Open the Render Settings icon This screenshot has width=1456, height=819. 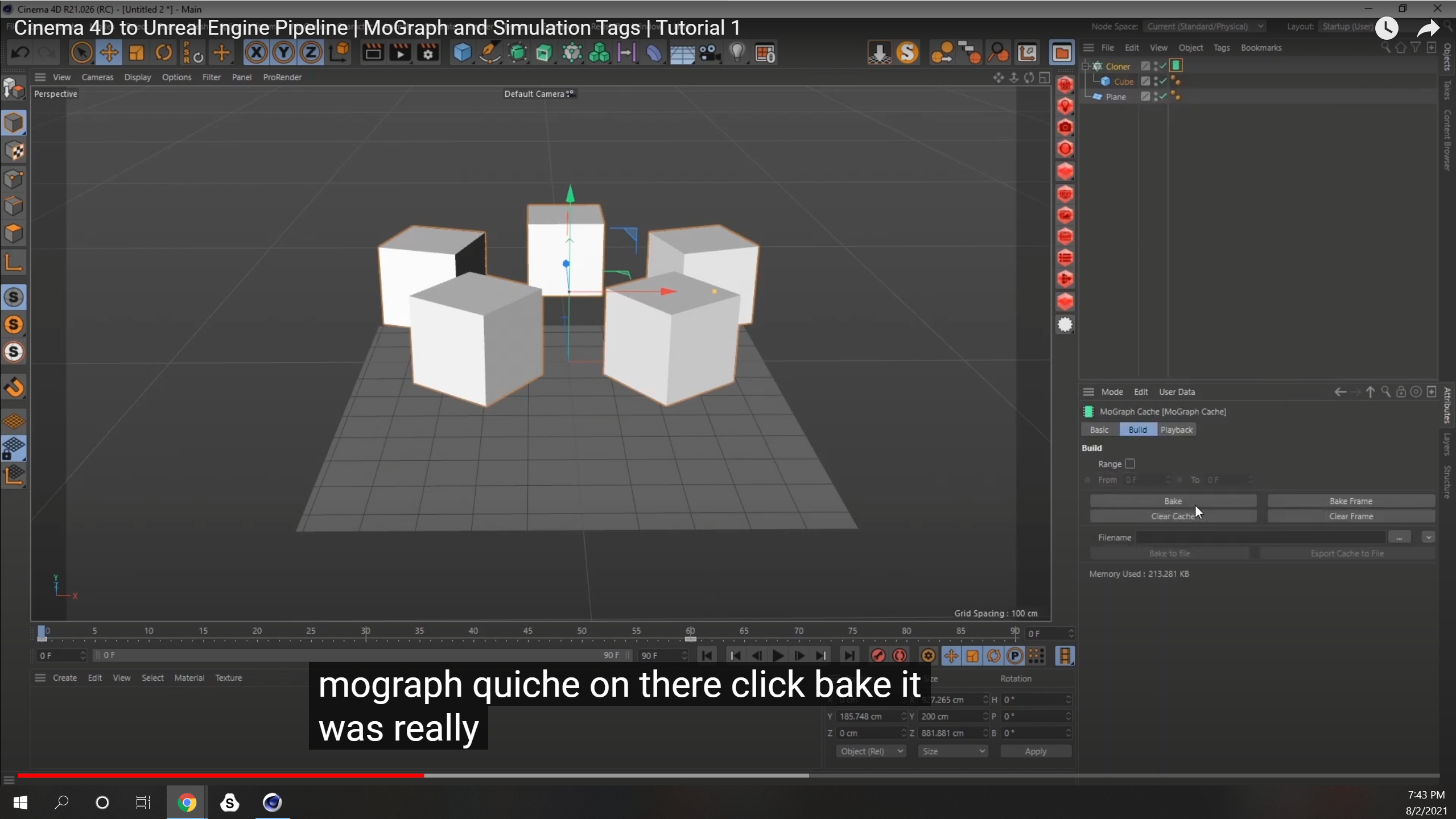click(x=427, y=52)
